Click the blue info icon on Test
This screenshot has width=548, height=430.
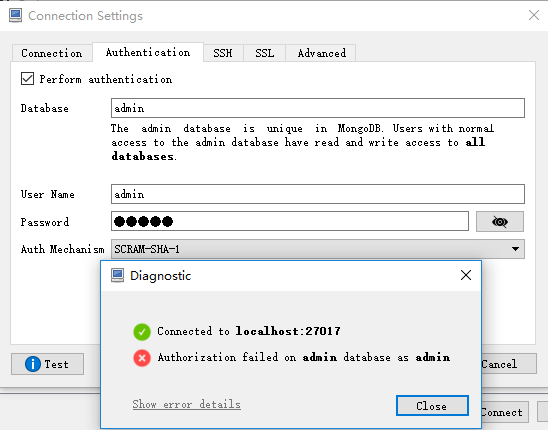point(33,364)
